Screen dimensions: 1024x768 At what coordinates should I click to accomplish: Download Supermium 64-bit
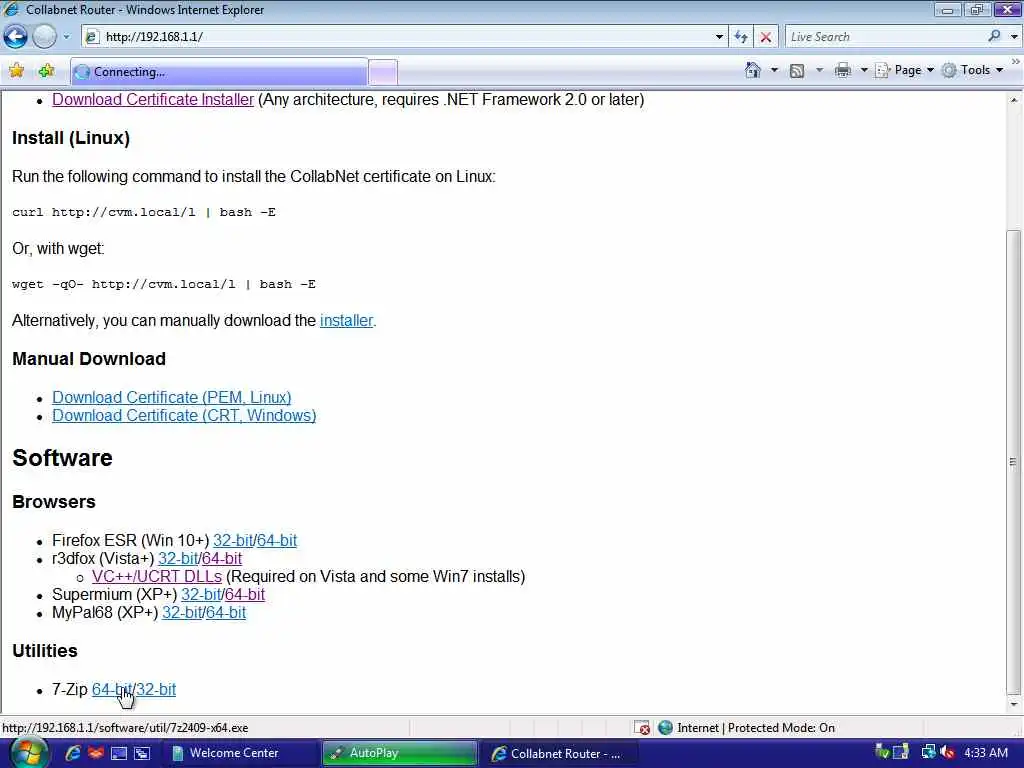click(x=245, y=594)
